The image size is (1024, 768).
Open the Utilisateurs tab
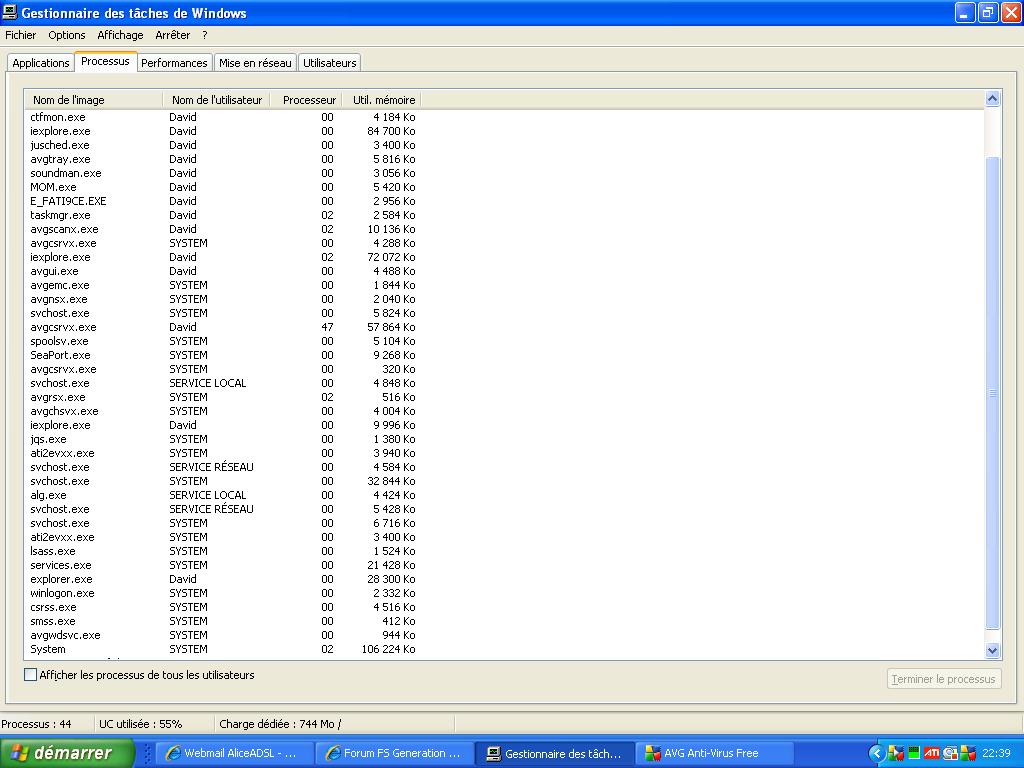coord(330,63)
